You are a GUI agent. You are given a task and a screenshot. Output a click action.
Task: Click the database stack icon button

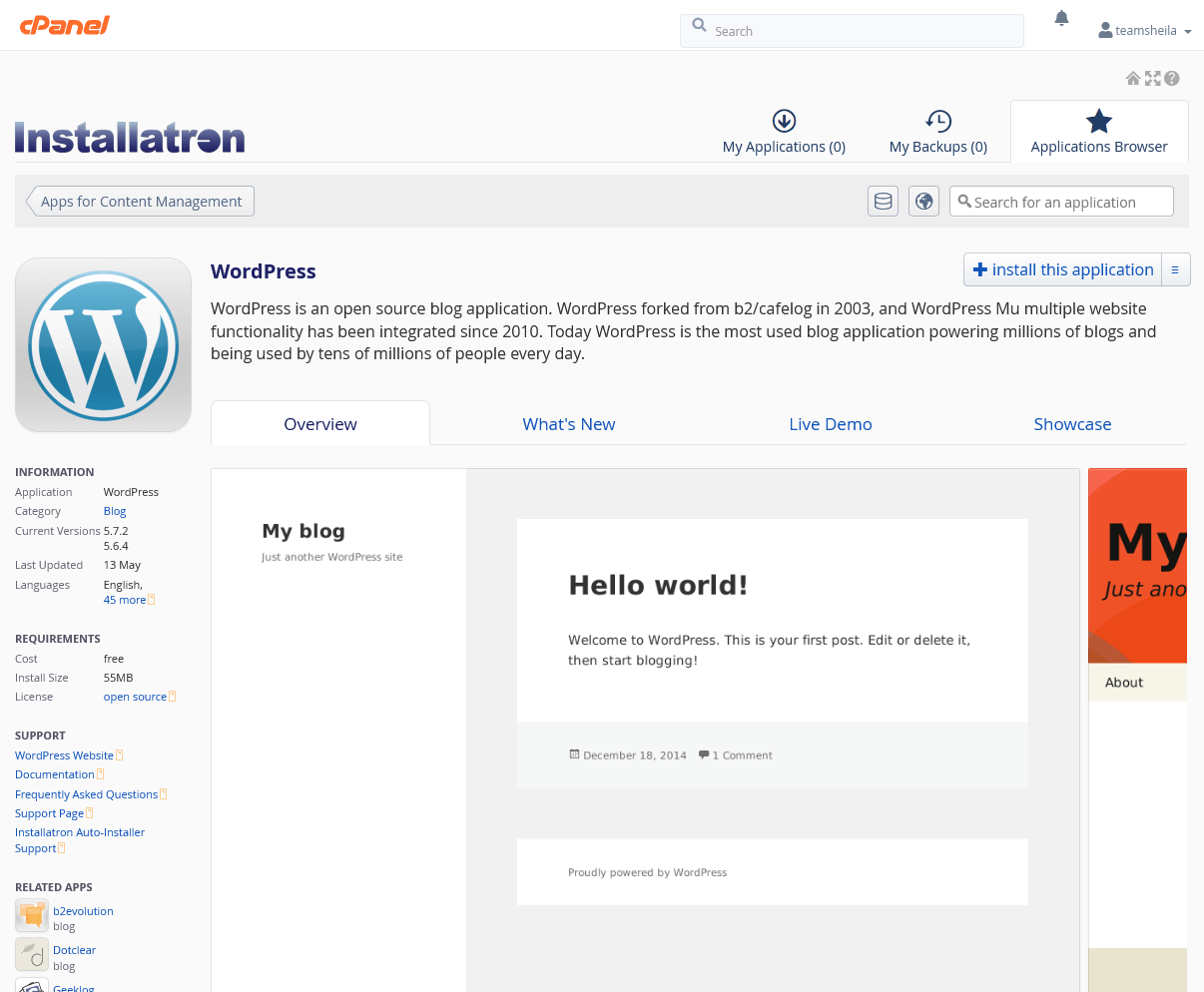click(884, 201)
